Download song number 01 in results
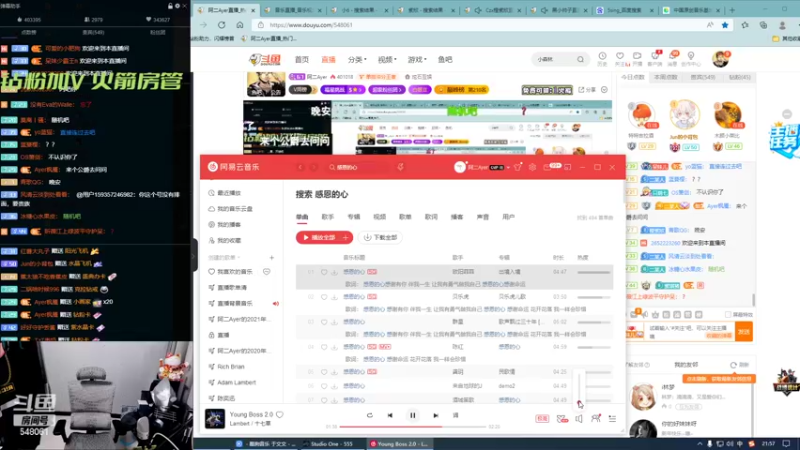This screenshot has width=800, height=450. pyautogui.click(x=334, y=272)
